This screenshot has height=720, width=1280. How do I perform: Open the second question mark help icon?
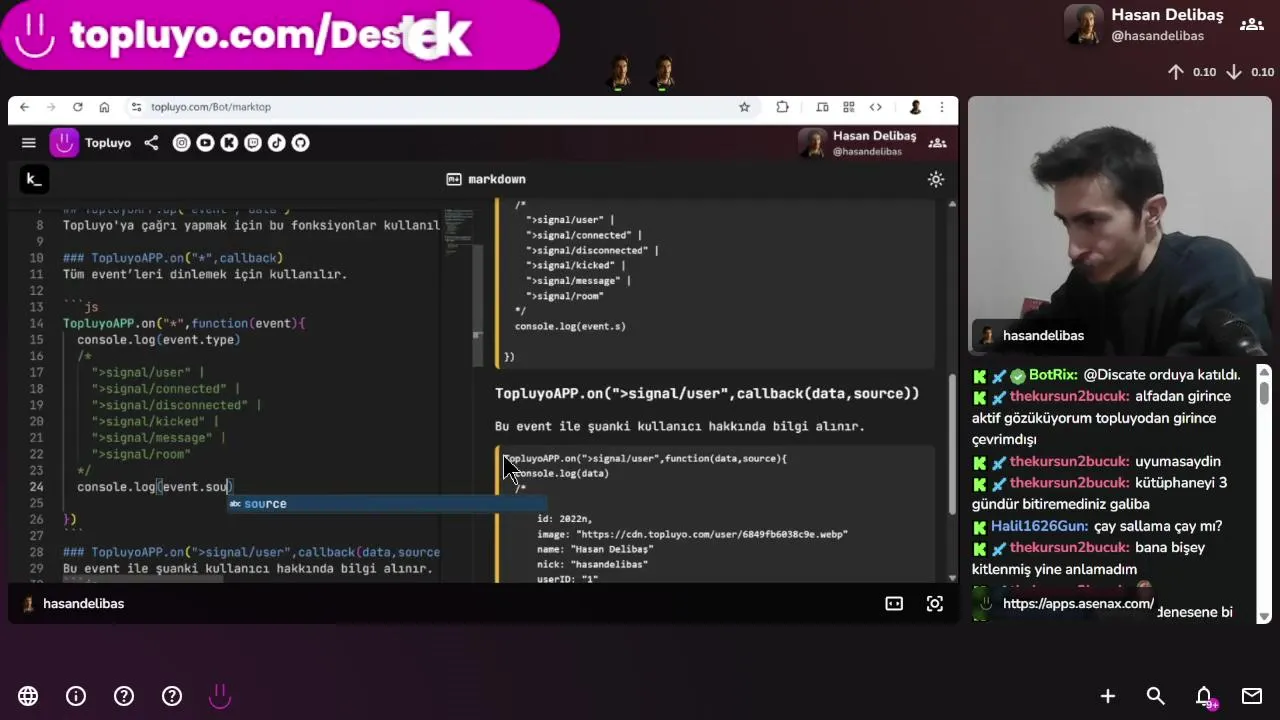pyautogui.click(x=172, y=696)
